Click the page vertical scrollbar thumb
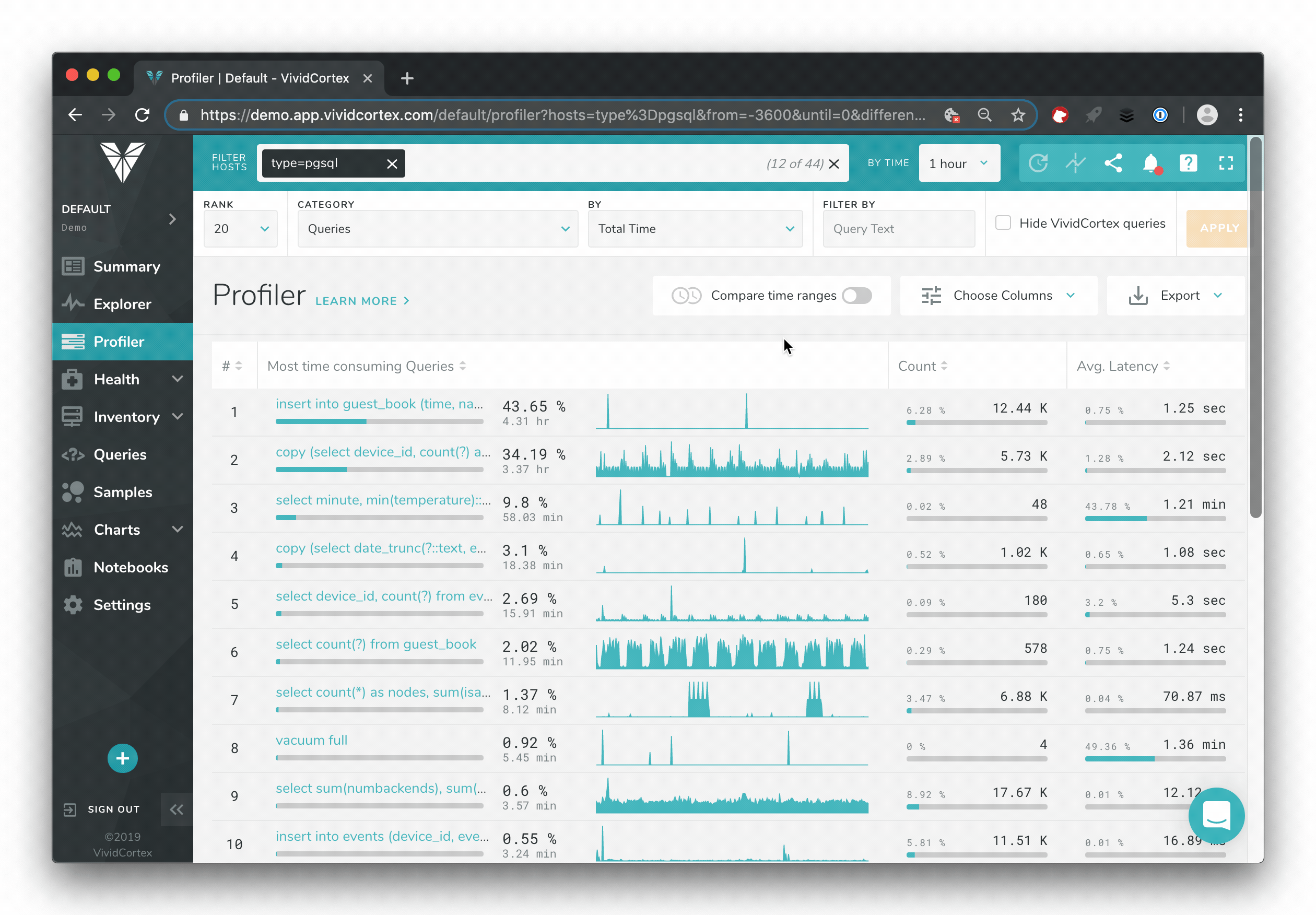The image size is (1316, 915). (1255, 327)
